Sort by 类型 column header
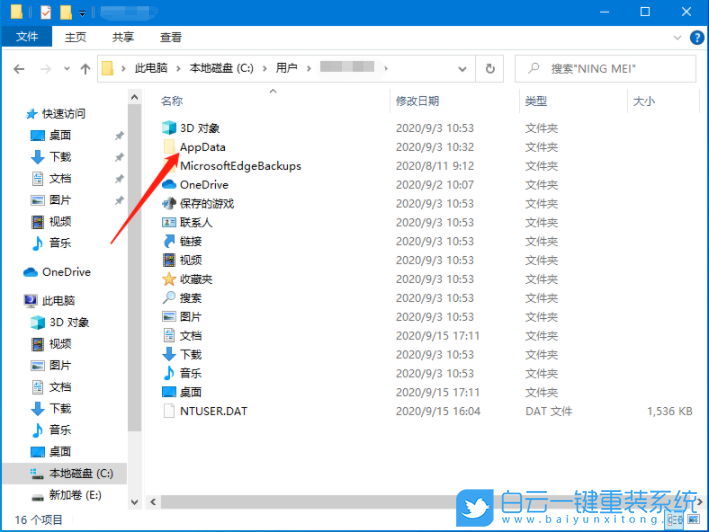709x532 pixels. point(536,101)
